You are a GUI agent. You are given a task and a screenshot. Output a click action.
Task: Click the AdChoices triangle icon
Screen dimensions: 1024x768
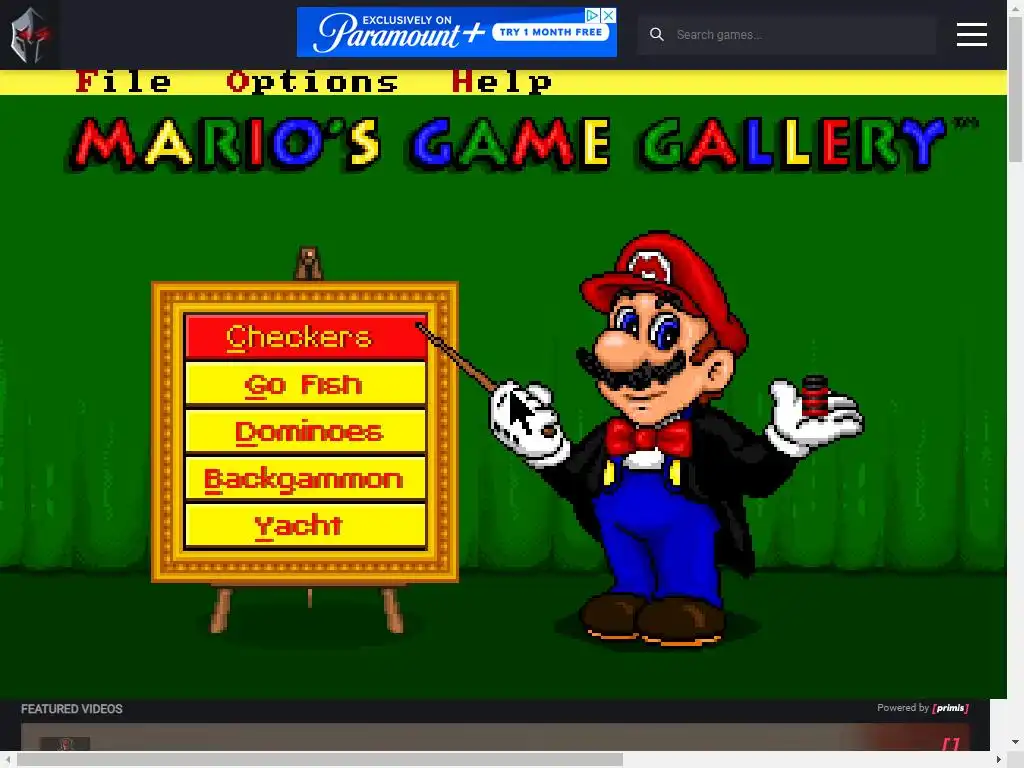pyautogui.click(x=592, y=15)
